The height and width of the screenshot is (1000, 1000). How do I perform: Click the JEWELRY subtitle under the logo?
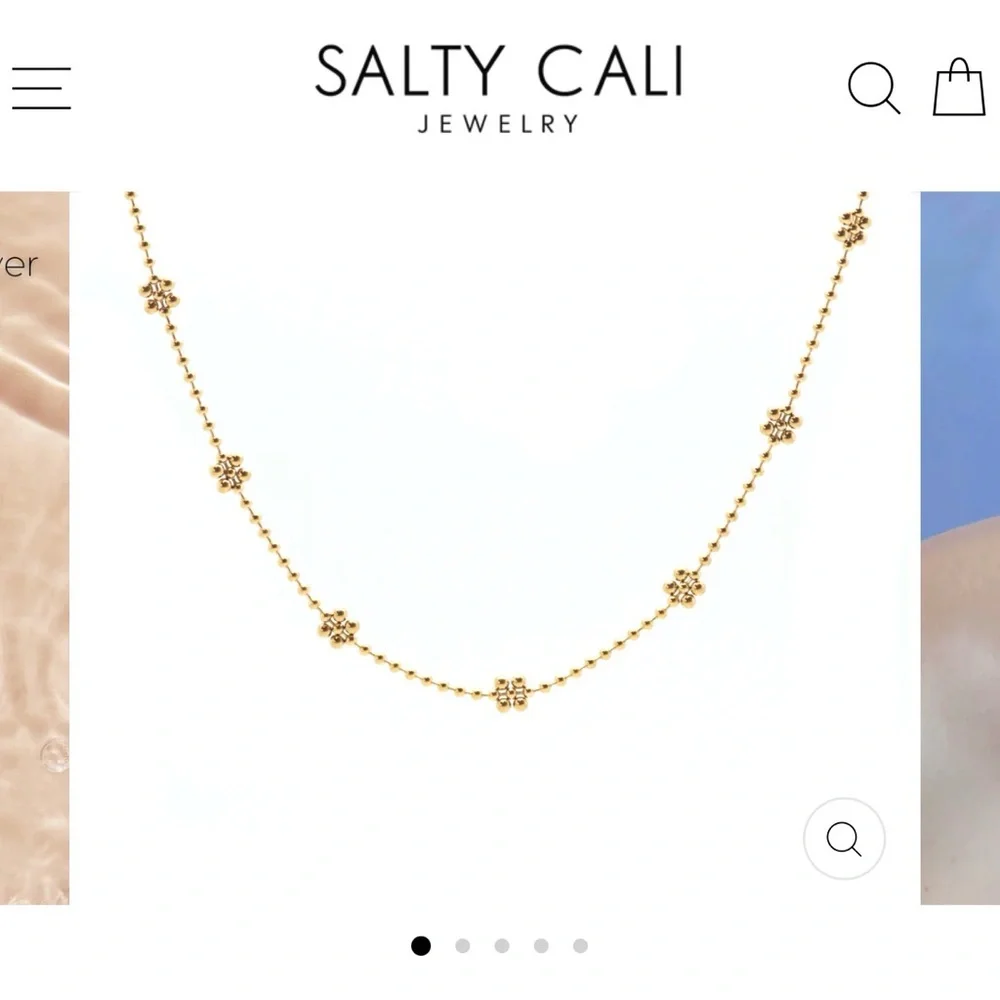pyautogui.click(x=499, y=124)
